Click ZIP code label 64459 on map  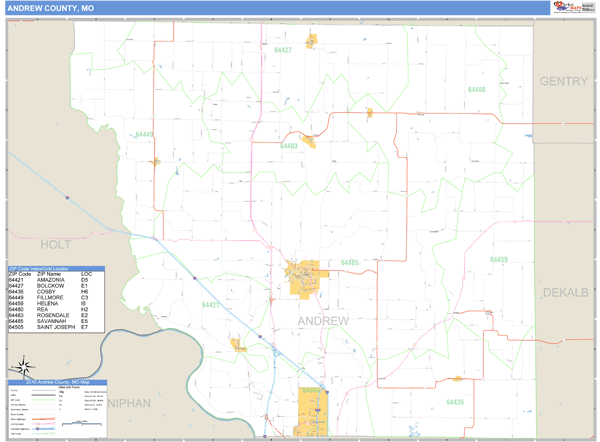(499, 260)
